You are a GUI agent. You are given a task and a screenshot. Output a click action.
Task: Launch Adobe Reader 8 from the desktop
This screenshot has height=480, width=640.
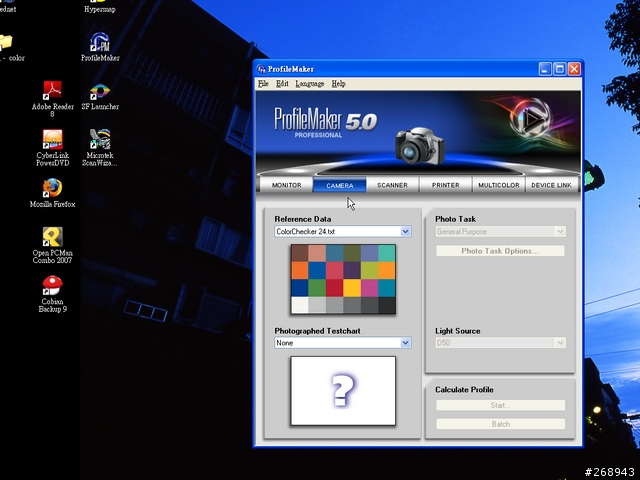[x=53, y=99]
